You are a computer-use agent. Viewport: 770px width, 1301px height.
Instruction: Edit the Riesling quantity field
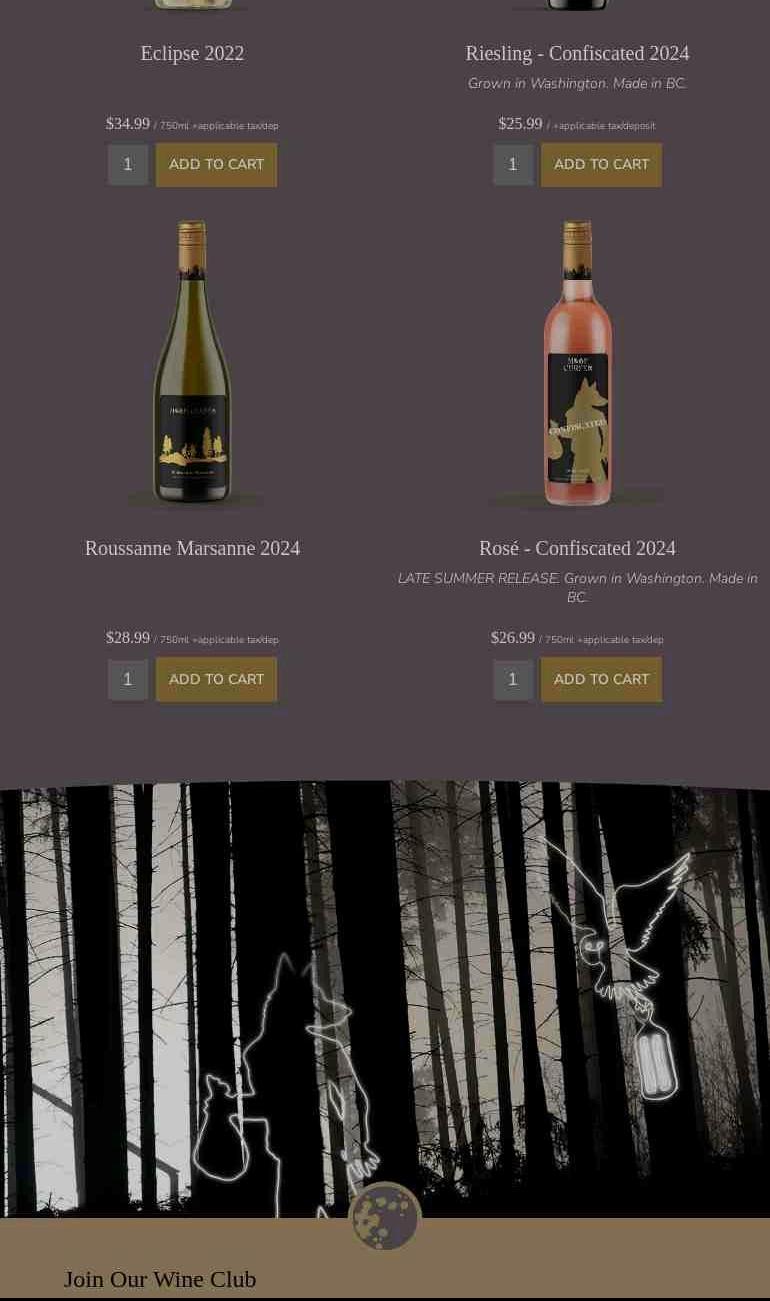(x=513, y=165)
